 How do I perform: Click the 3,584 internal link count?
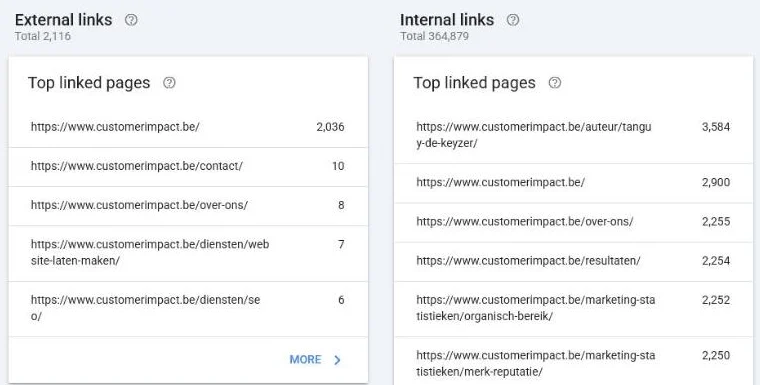(716, 127)
